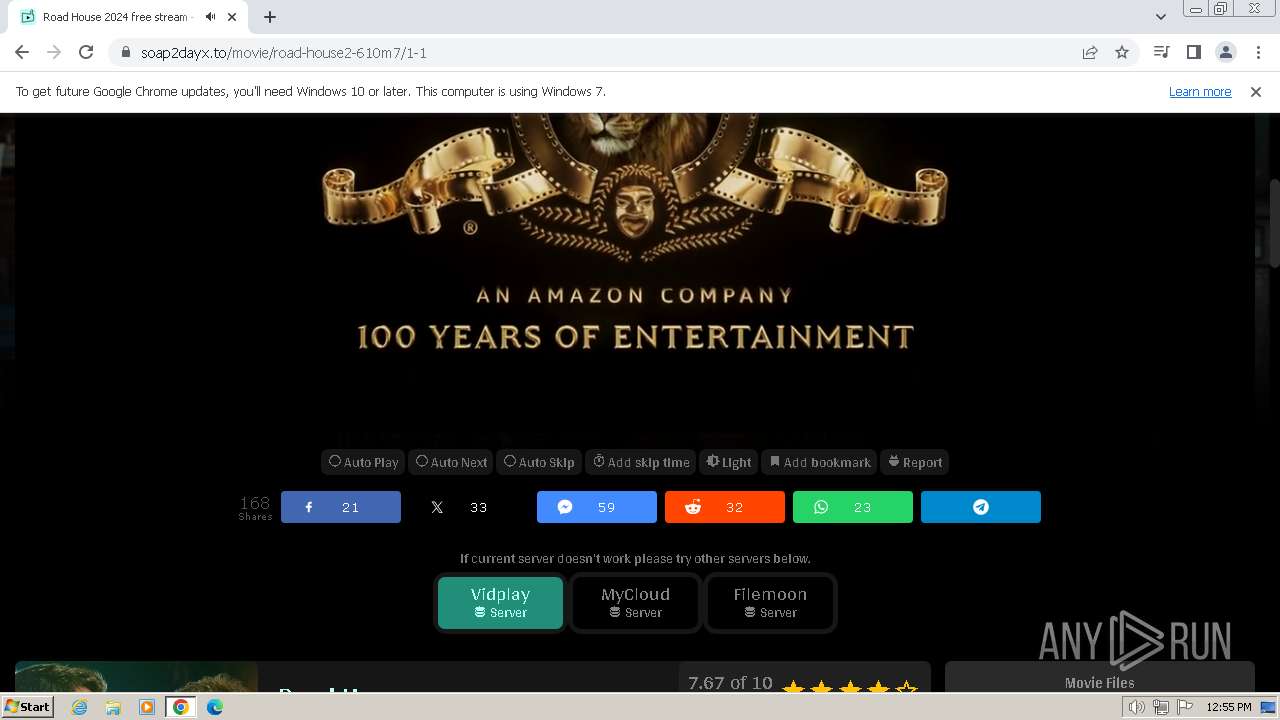Share on Reddit
The height and width of the screenshot is (720, 1280).
(x=725, y=507)
